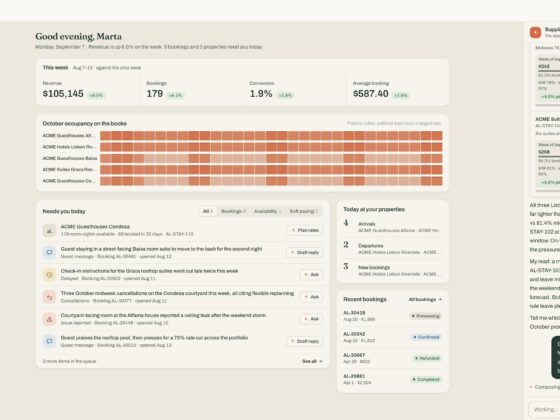This screenshot has height=420, width=560.
Task: Open the All bookings arrow link
Action: 425,299
